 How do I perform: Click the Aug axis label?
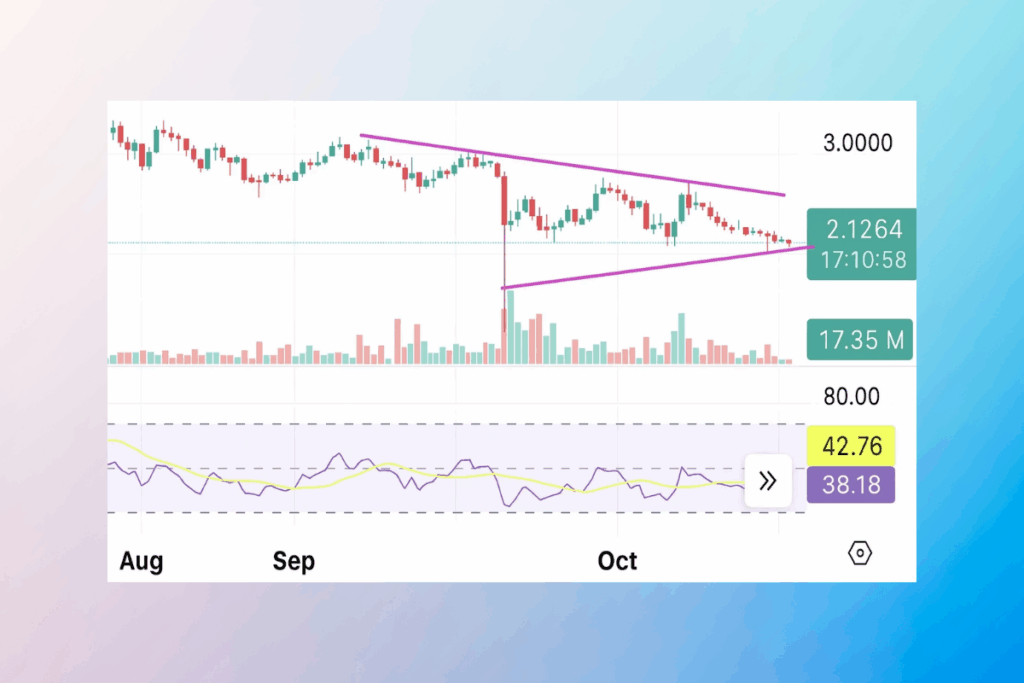[141, 561]
